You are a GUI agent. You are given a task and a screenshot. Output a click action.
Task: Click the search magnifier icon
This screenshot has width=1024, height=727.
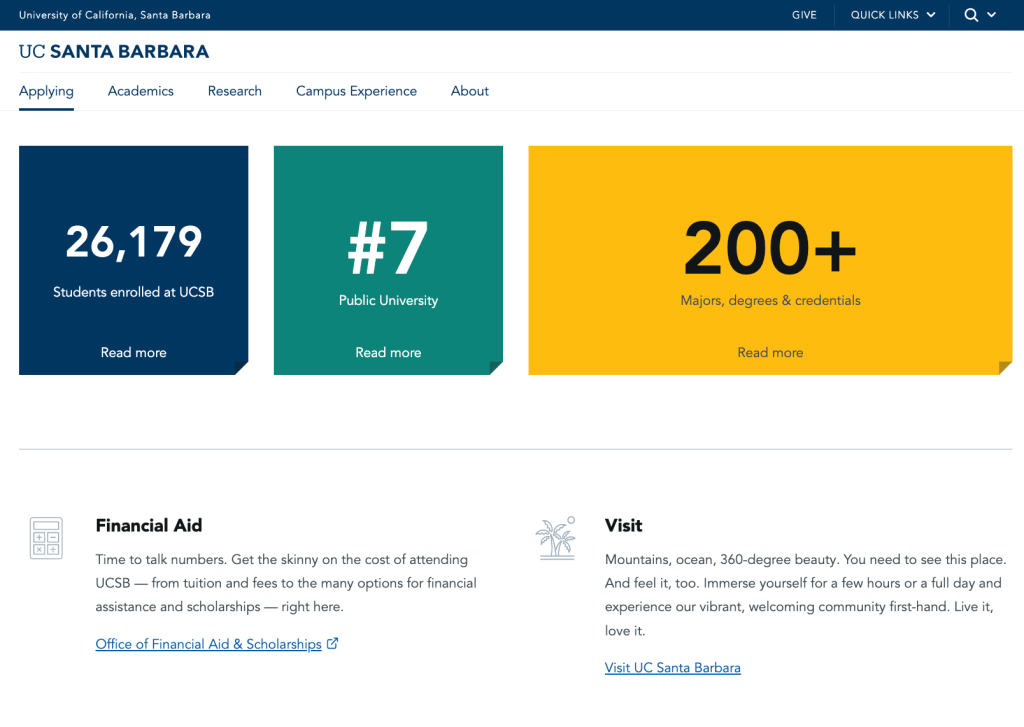pyautogui.click(x=971, y=15)
